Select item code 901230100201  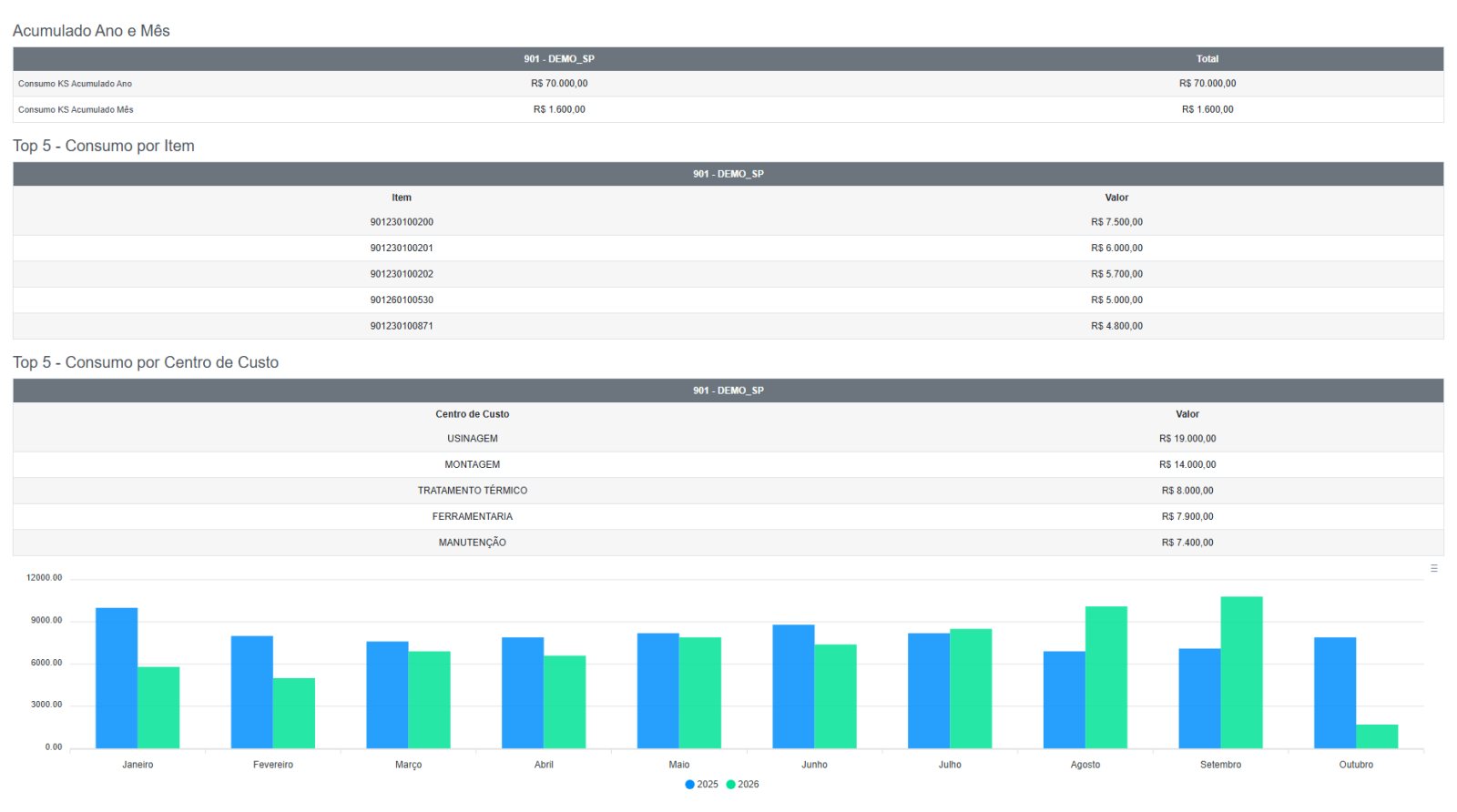coord(402,248)
